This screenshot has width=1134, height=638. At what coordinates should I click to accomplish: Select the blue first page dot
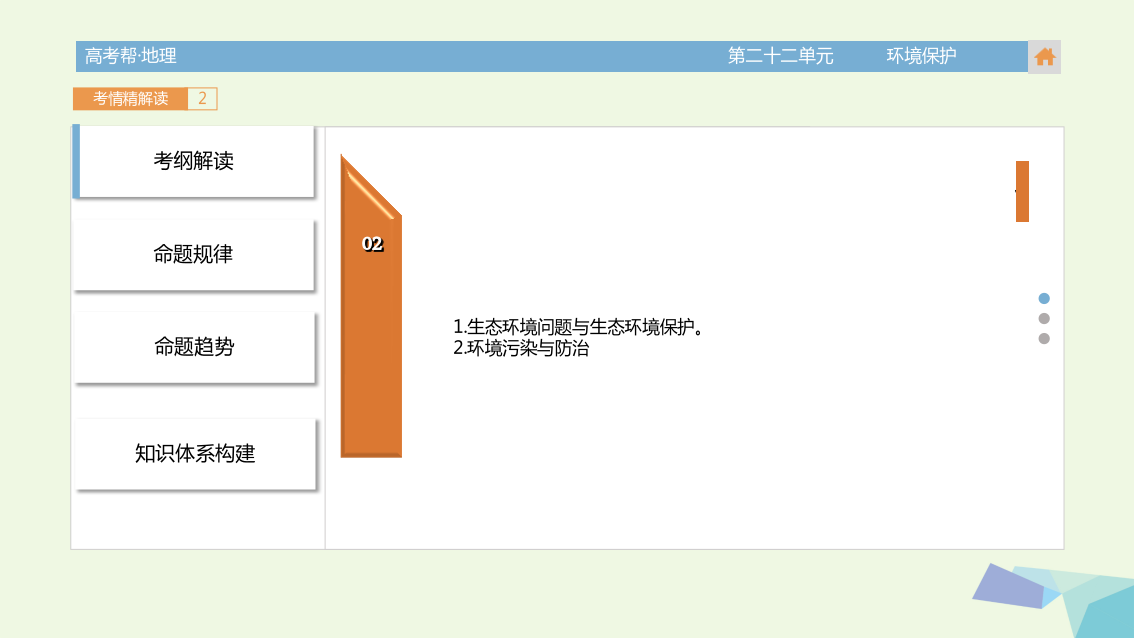coord(1044,298)
